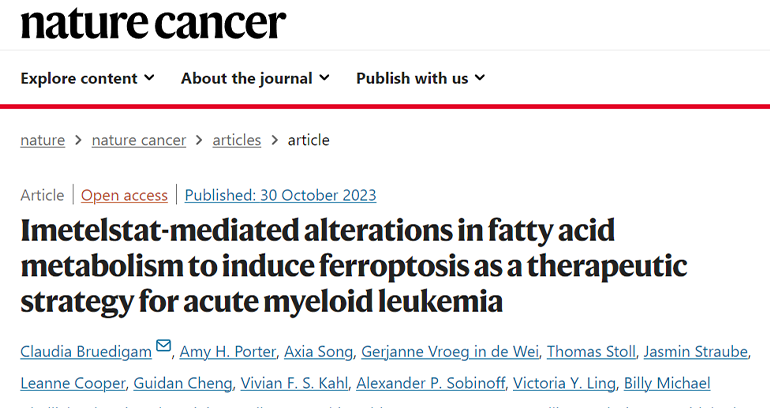Click the Published 30 October 2023 date
The width and height of the screenshot is (770, 408).
(281, 195)
